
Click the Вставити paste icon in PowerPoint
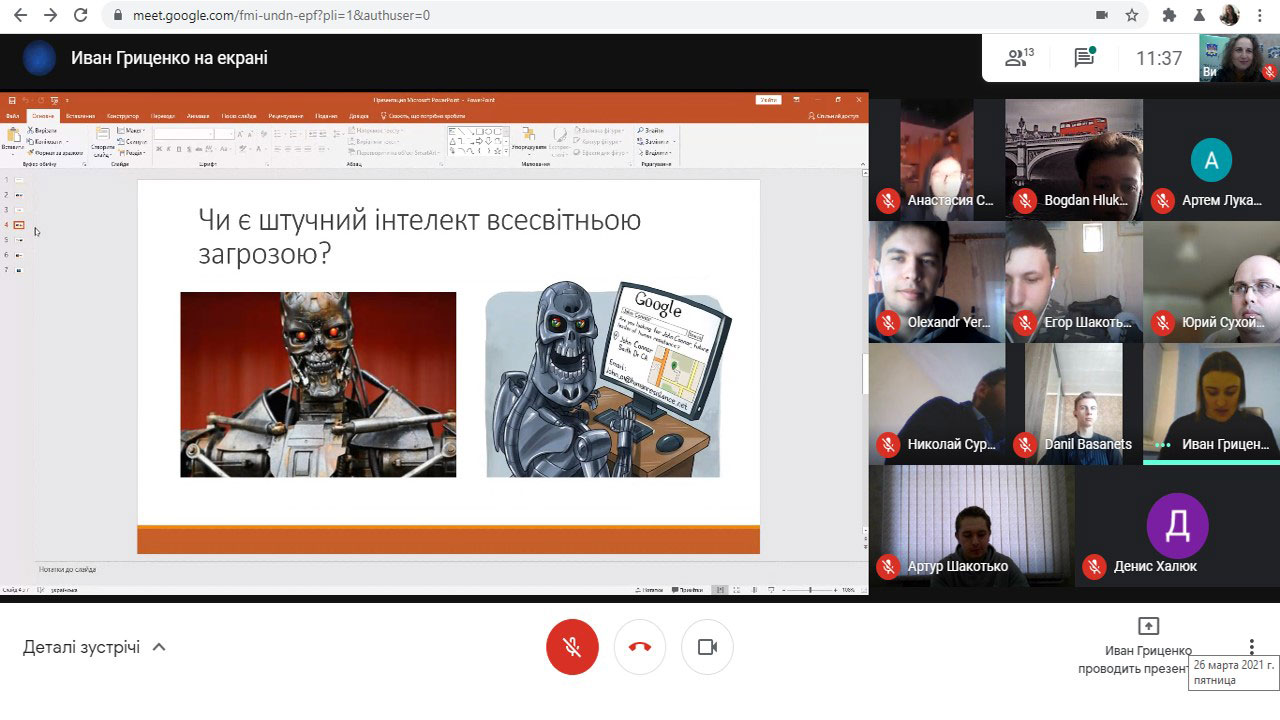coord(13,139)
